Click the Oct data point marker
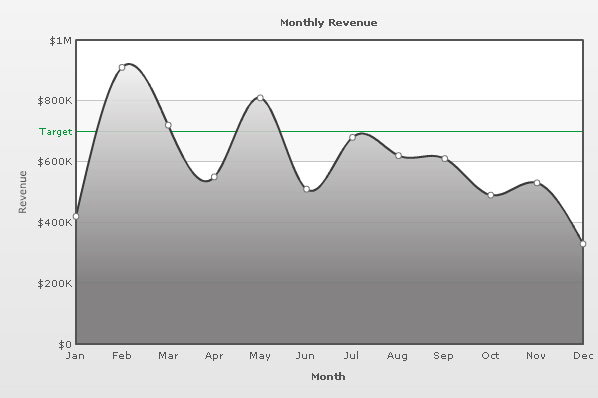Image resolution: width=598 pixels, height=398 pixels. tap(491, 195)
